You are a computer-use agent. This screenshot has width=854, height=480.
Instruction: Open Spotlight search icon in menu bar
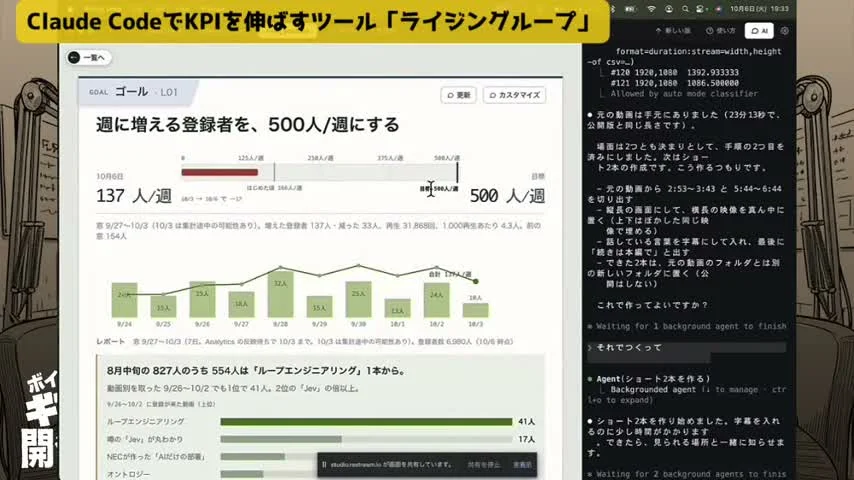[685, 9]
